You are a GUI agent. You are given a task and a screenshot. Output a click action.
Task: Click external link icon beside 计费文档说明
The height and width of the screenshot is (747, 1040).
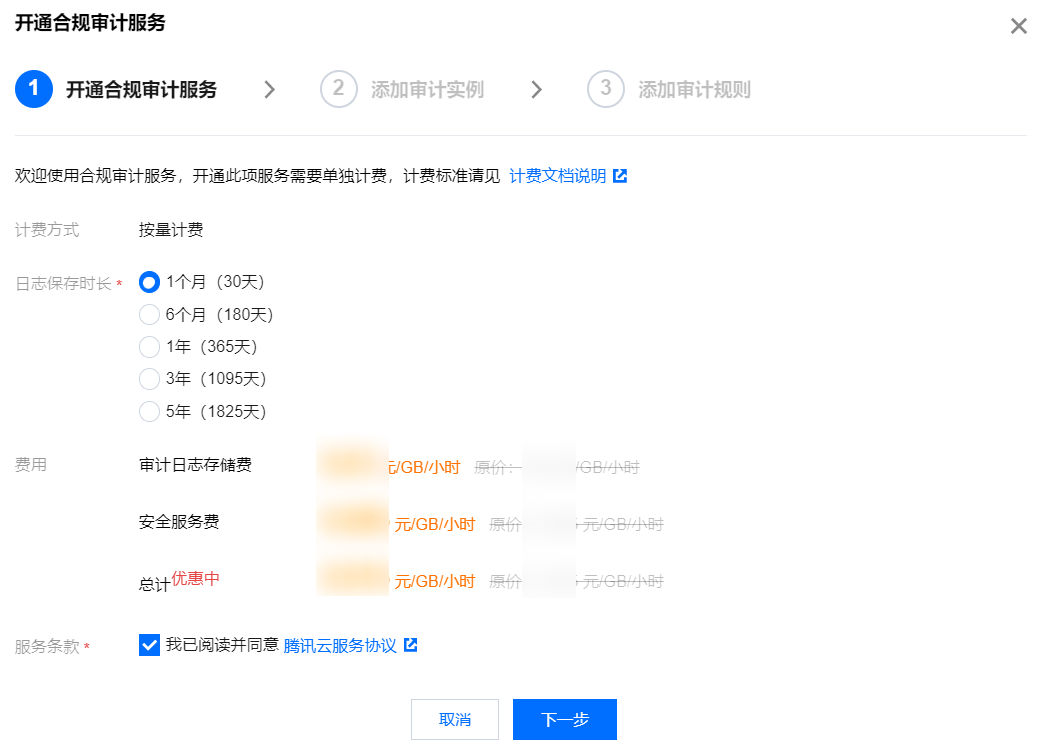tap(620, 176)
